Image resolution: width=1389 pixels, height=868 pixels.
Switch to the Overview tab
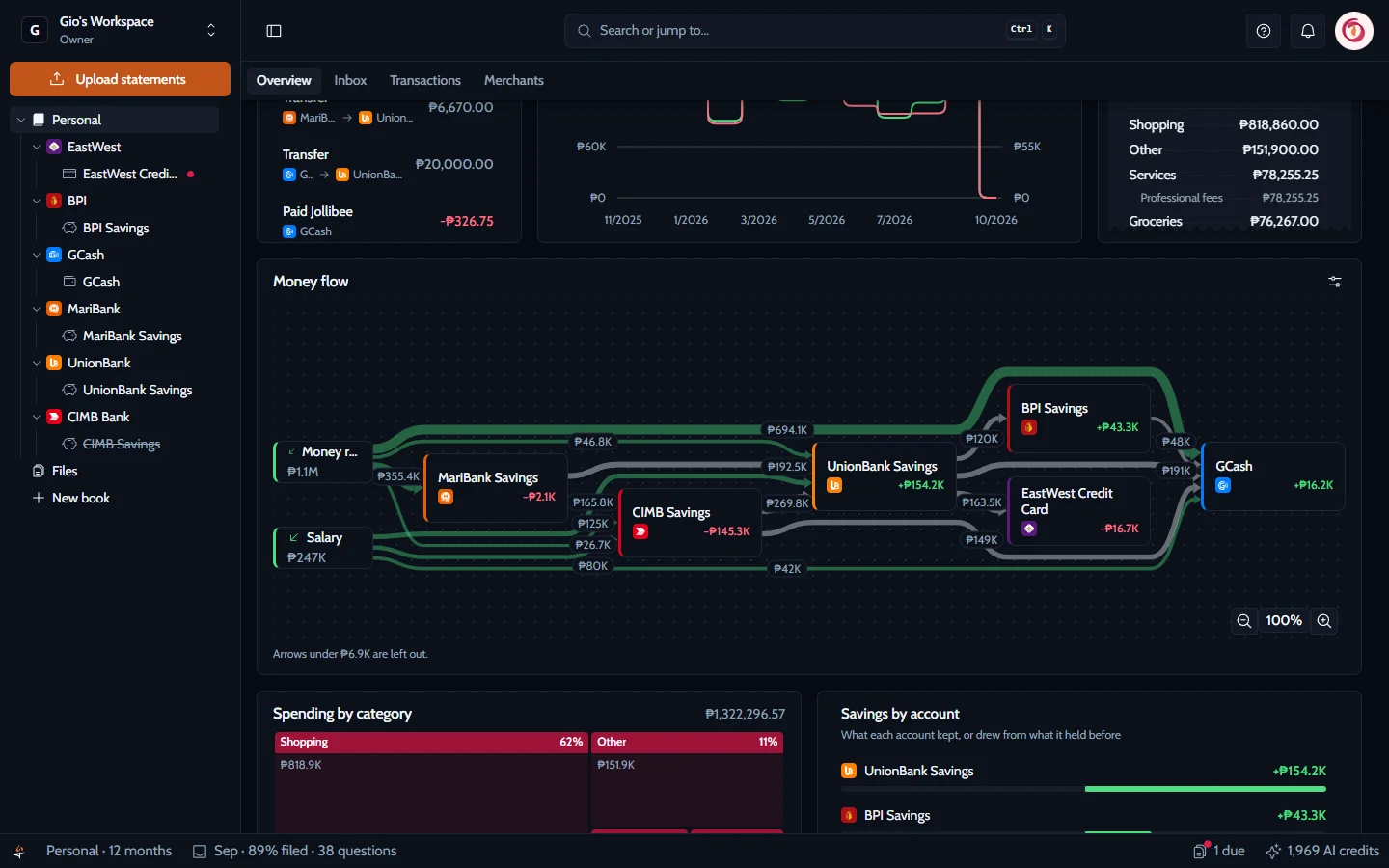pos(284,80)
